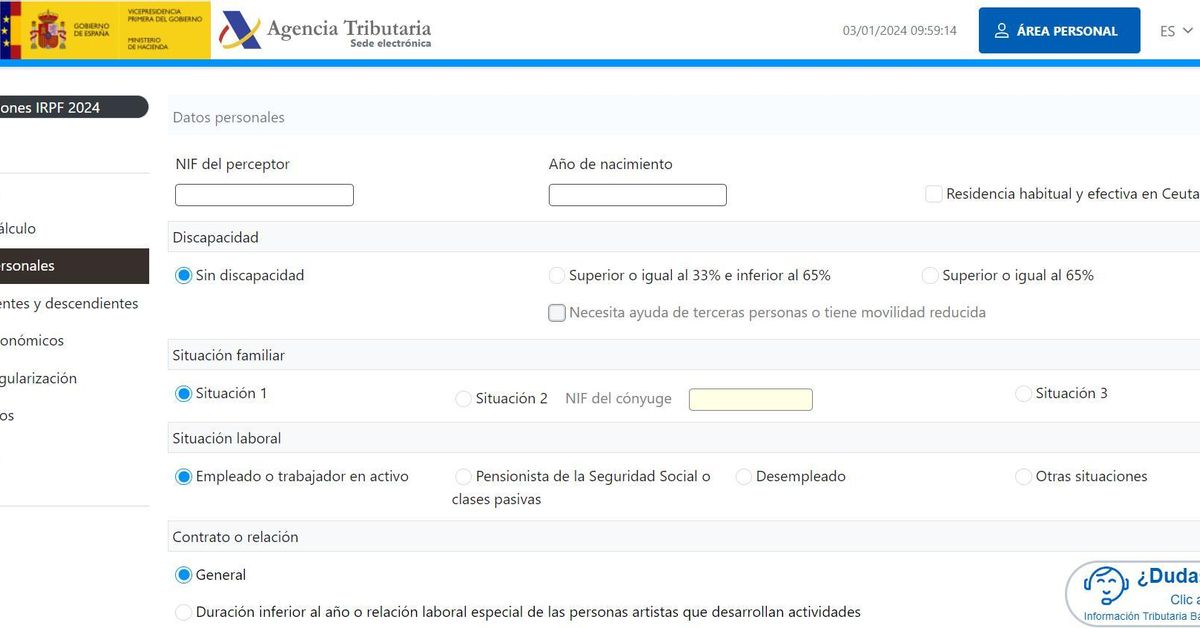Select Situación 2 family option
1200x628 pixels.
click(x=463, y=398)
